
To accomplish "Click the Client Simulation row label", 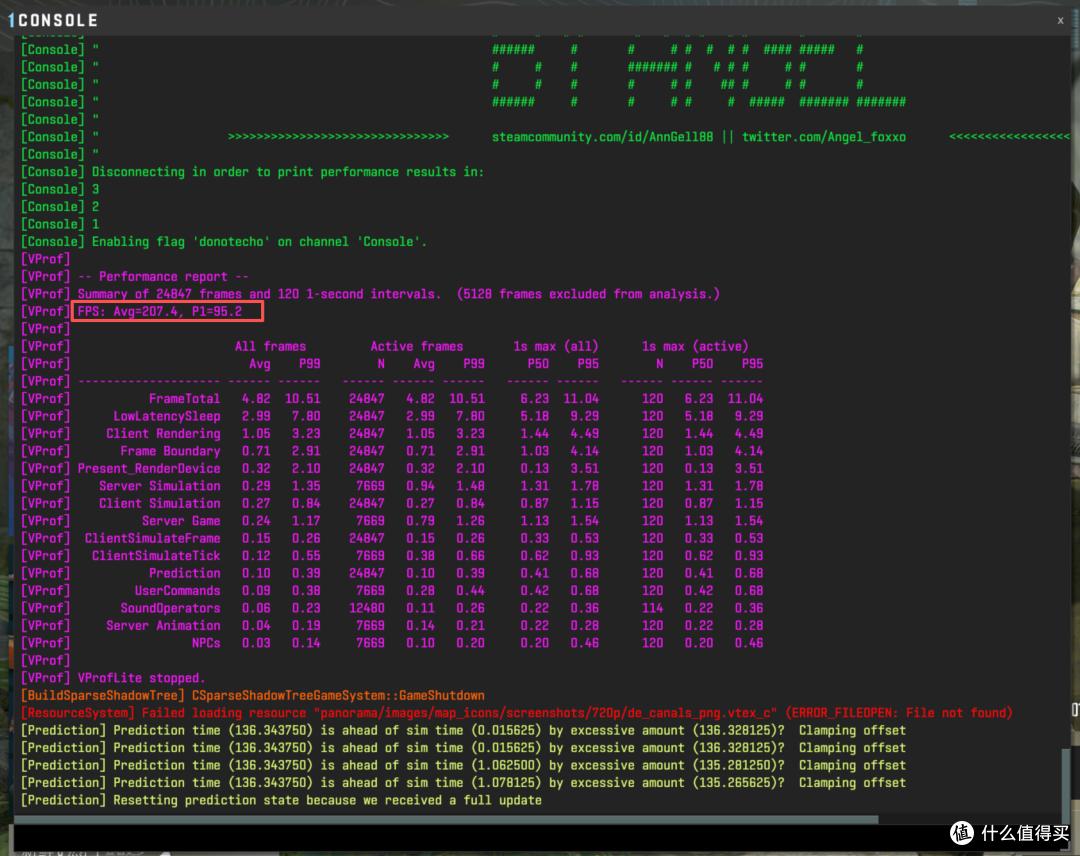I will pos(160,503).
